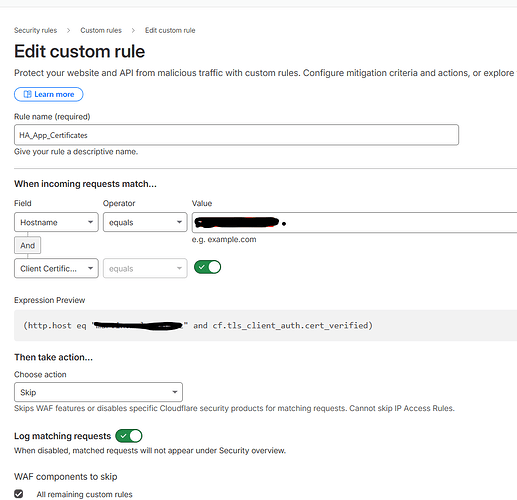Click the Edit custom rule breadcrumb
517x500 pixels.
pyautogui.click(x=170, y=30)
